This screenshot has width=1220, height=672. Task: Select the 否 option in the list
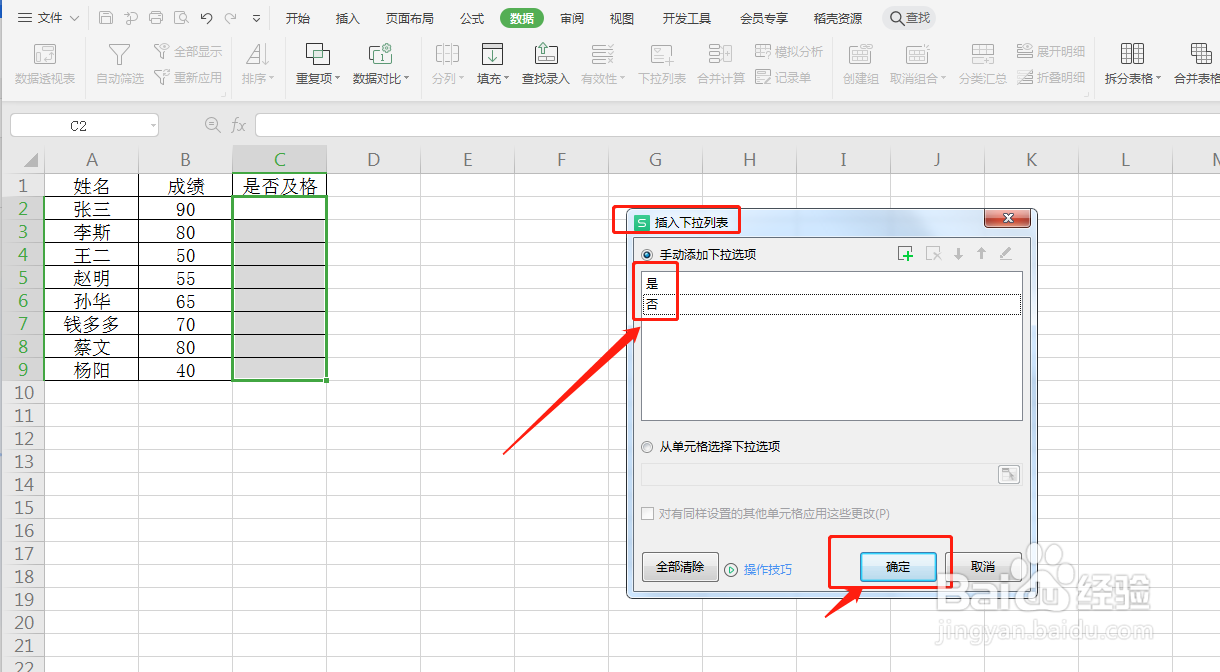coord(832,304)
